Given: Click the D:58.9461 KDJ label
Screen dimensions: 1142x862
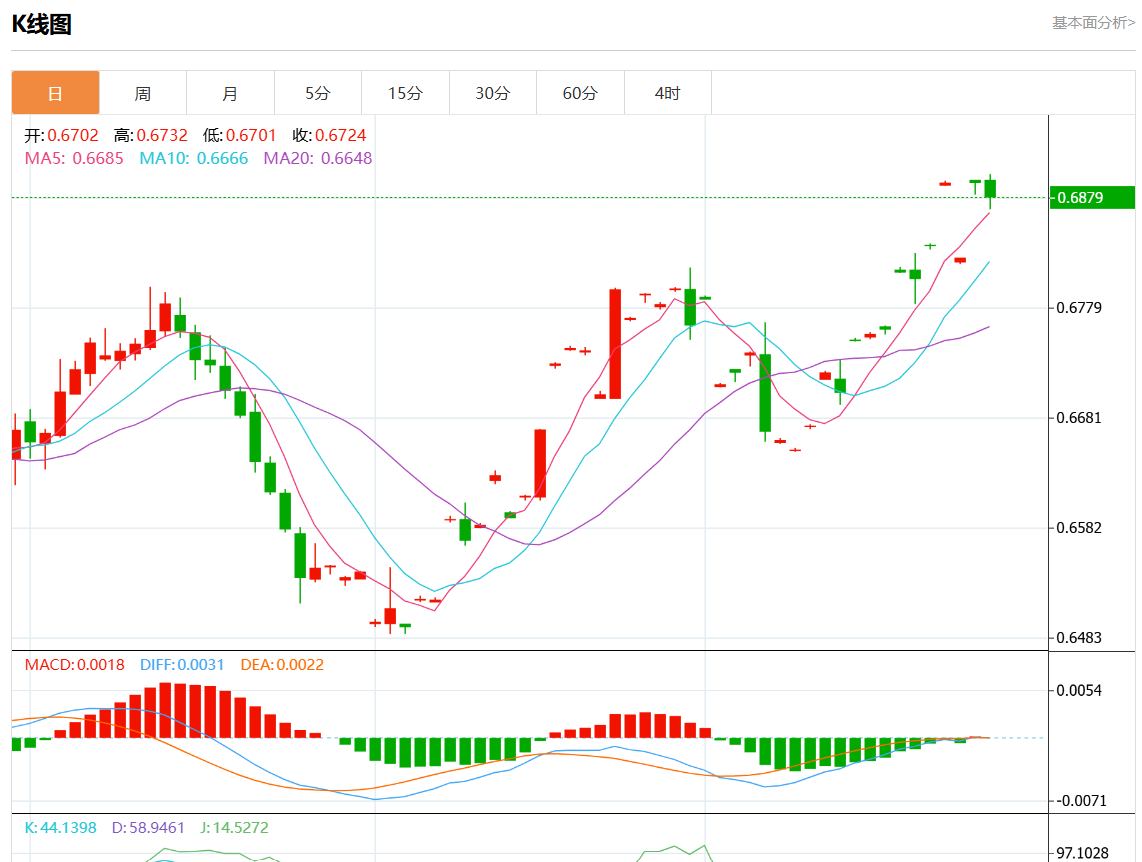Looking at the screenshot, I should point(148,828).
